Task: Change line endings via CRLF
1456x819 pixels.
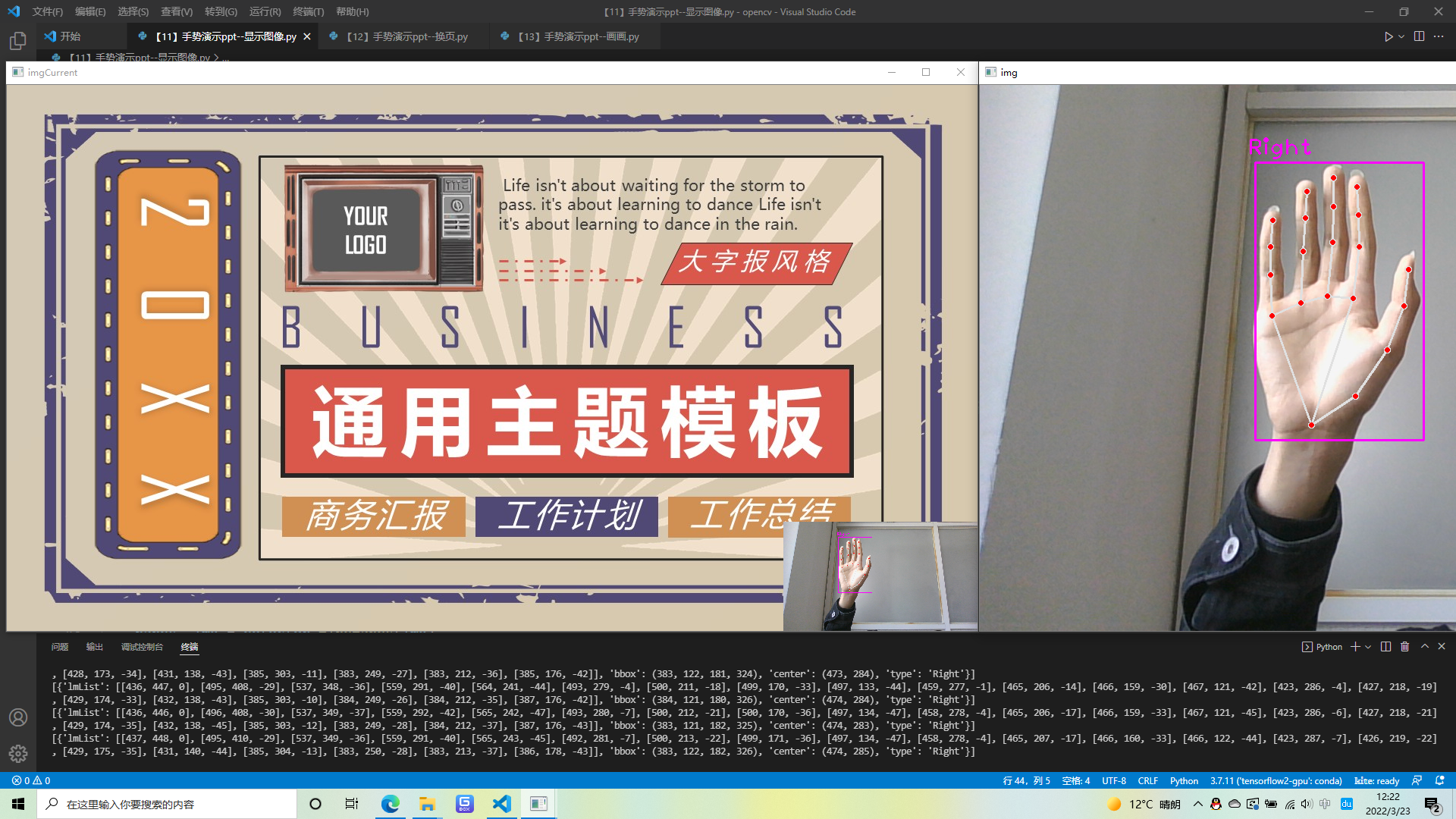Action: tap(1148, 780)
